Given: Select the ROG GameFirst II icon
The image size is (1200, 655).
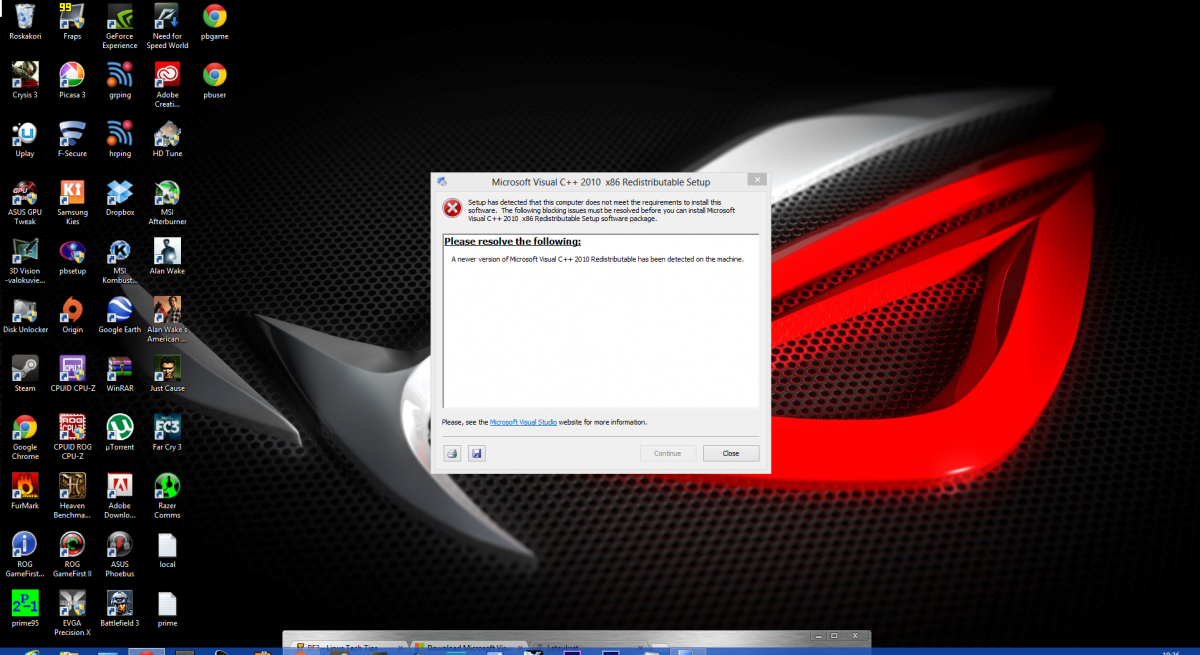Looking at the screenshot, I should coord(72,556).
